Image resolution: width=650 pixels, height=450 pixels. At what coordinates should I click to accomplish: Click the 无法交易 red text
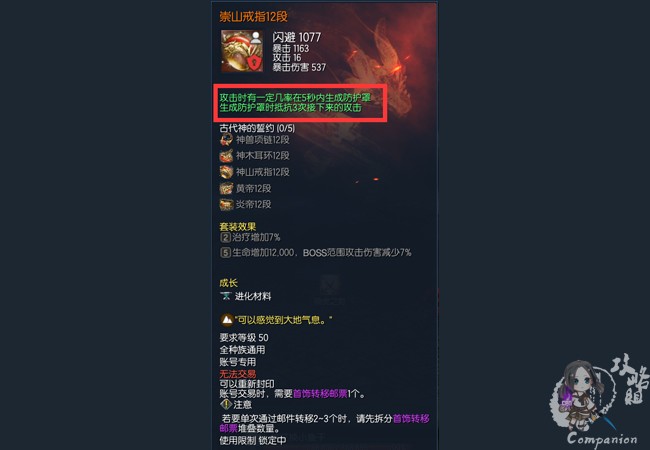[238, 374]
